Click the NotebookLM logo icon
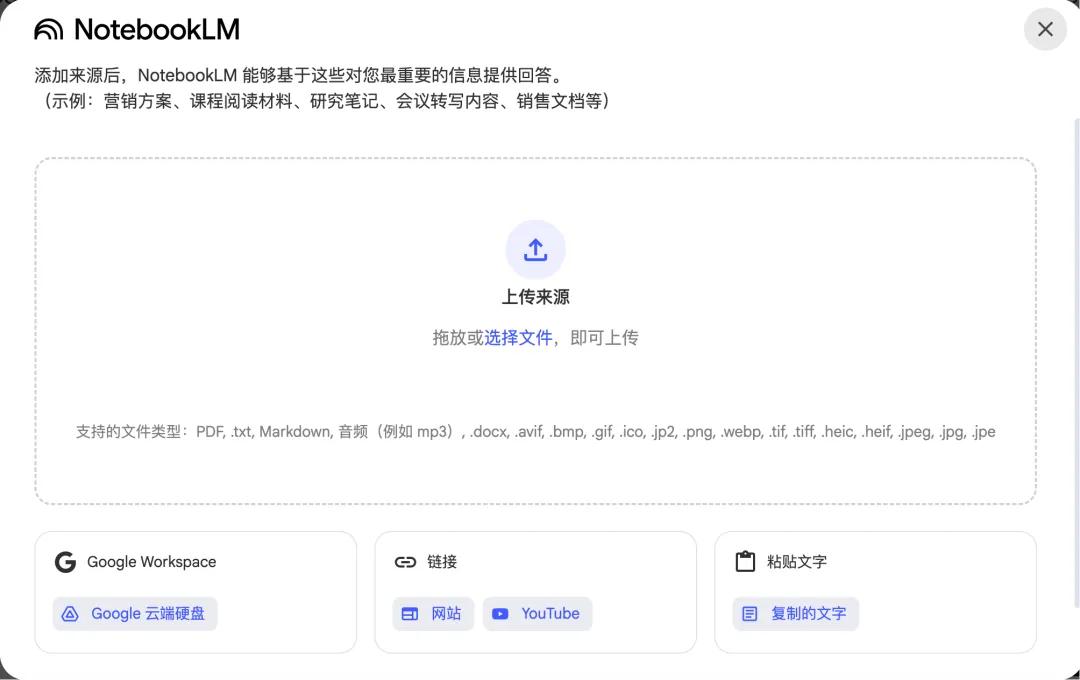 pos(48,30)
